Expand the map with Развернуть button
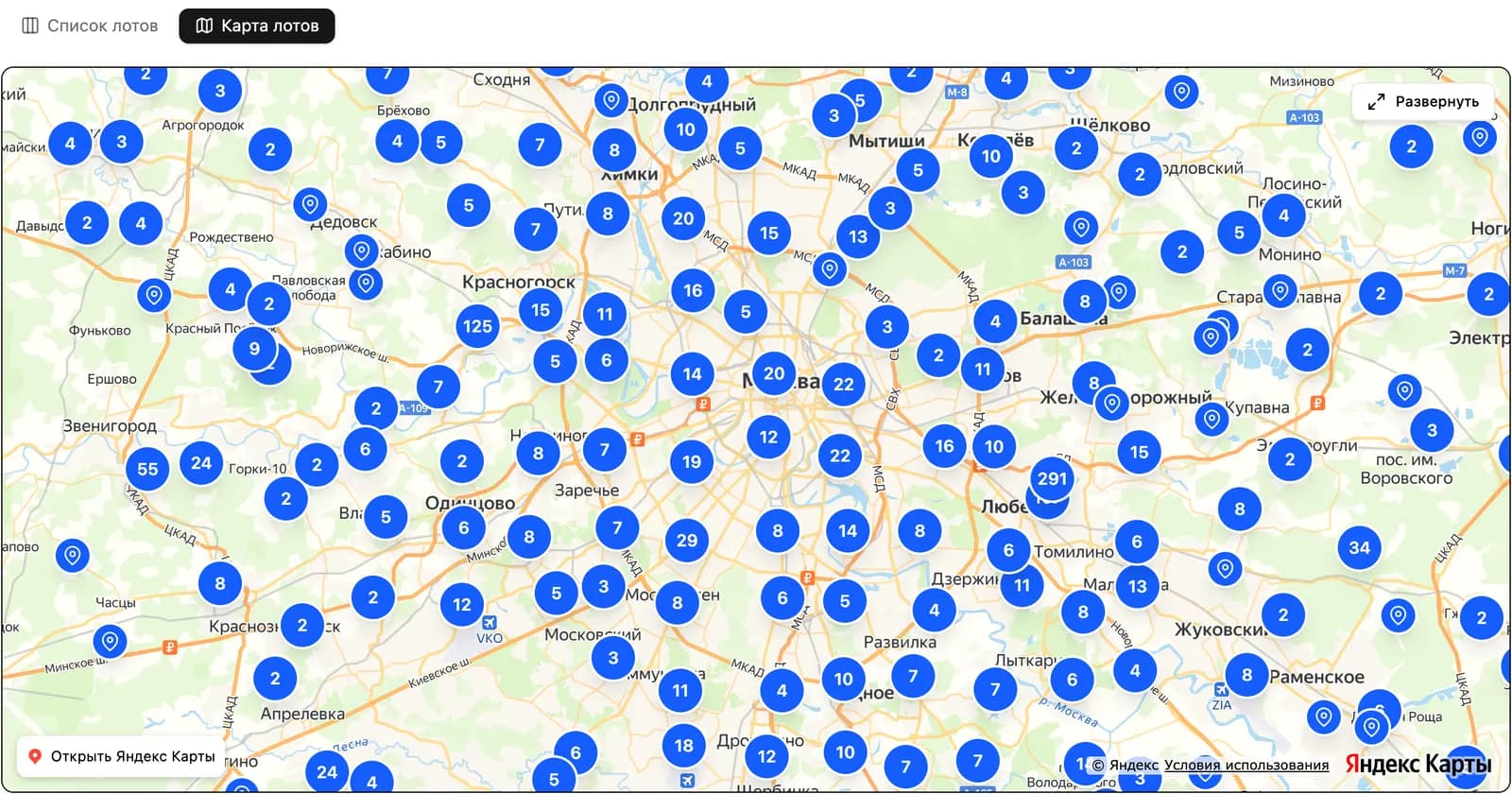Viewport: 1512px width, 794px height. click(x=1423, y=101)
